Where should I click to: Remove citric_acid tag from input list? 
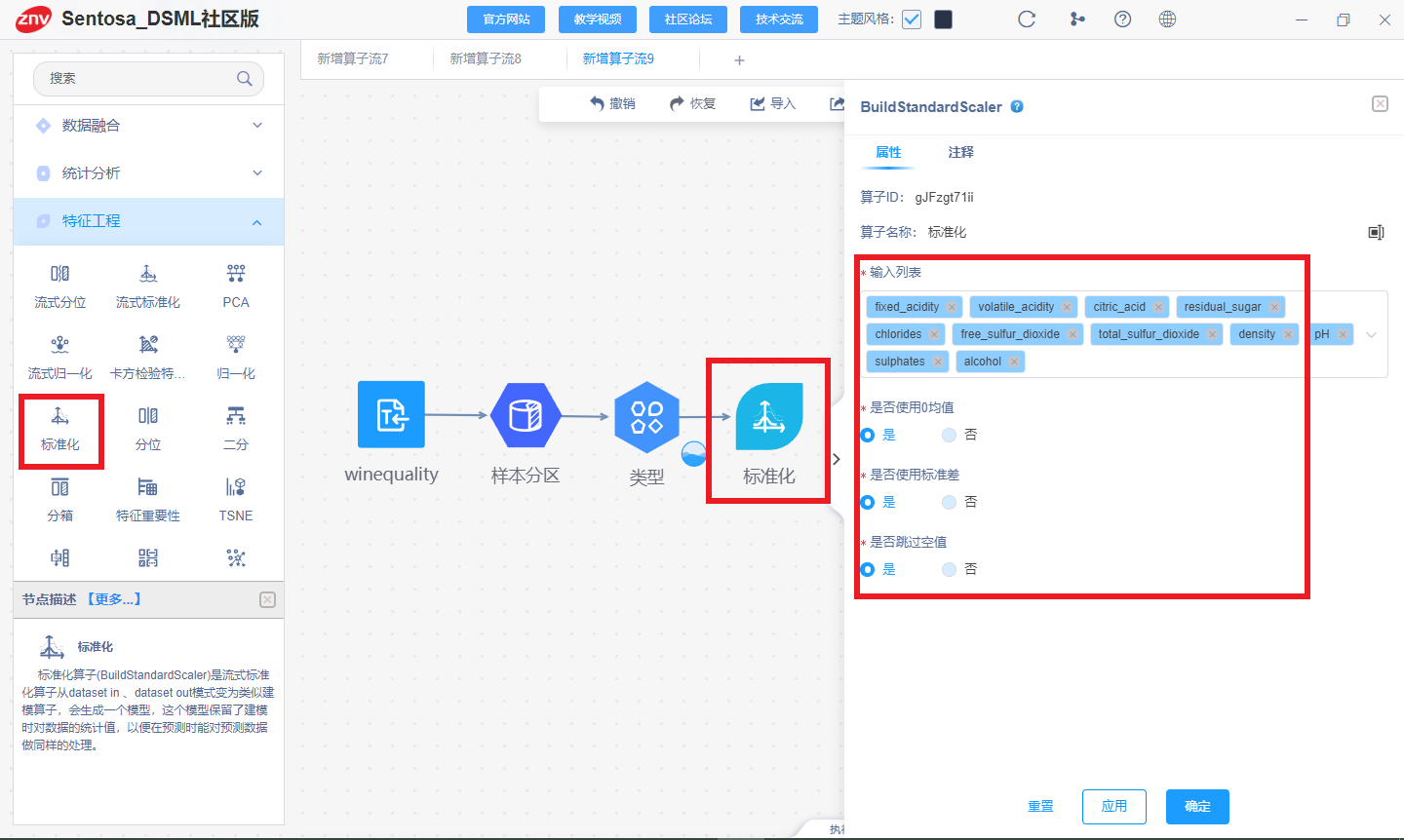[1158, 307]
